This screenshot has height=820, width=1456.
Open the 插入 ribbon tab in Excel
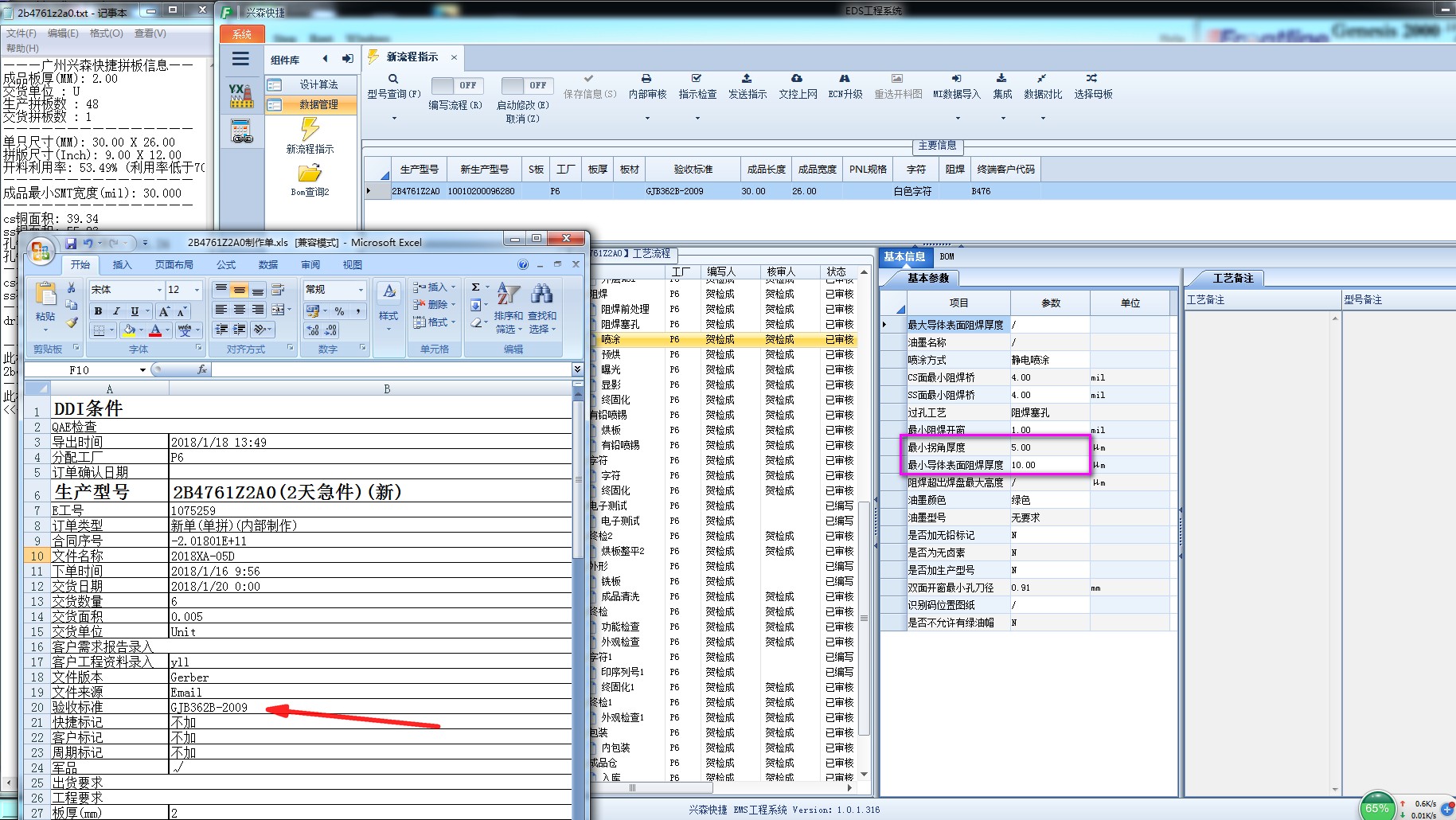[122, 265]
